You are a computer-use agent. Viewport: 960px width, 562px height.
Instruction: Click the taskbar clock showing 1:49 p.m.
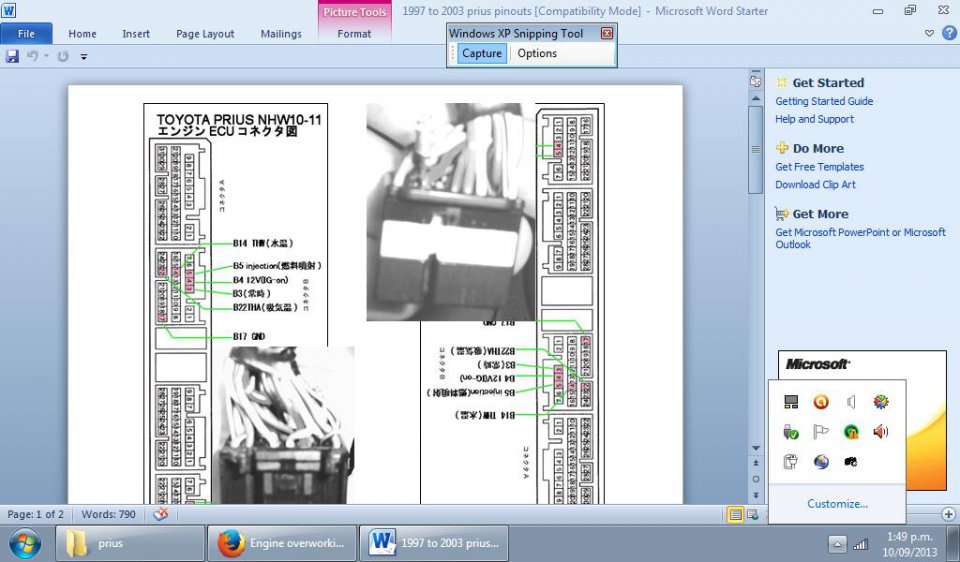click(909, 544)
